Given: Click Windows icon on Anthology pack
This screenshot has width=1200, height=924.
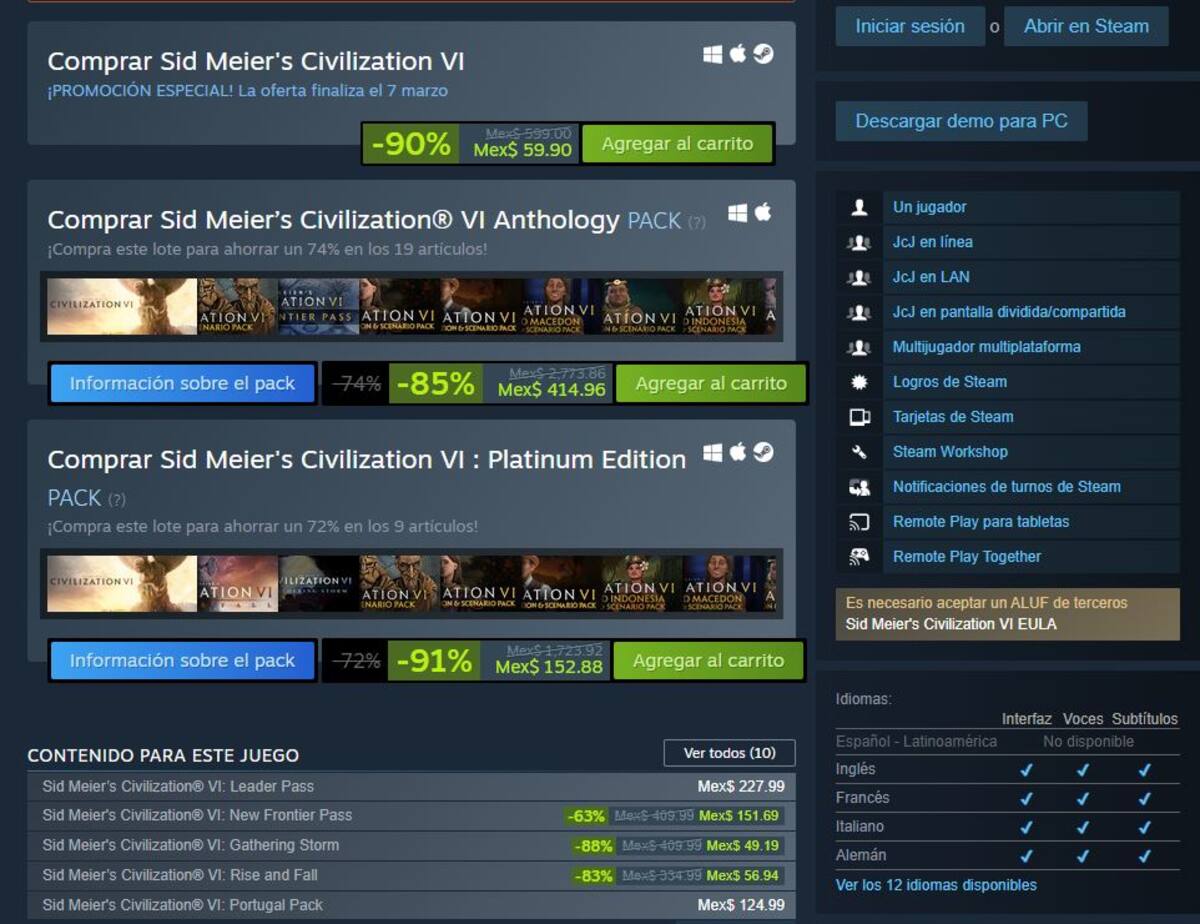Looking at the screenshot, I should click(738, 213).
